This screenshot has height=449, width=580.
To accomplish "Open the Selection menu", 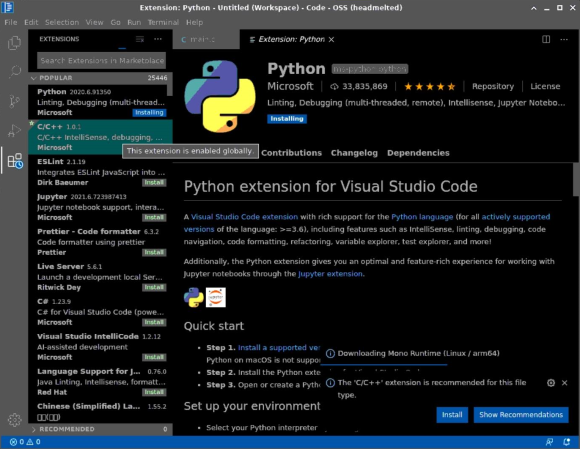I will click(x=62, y=23).
